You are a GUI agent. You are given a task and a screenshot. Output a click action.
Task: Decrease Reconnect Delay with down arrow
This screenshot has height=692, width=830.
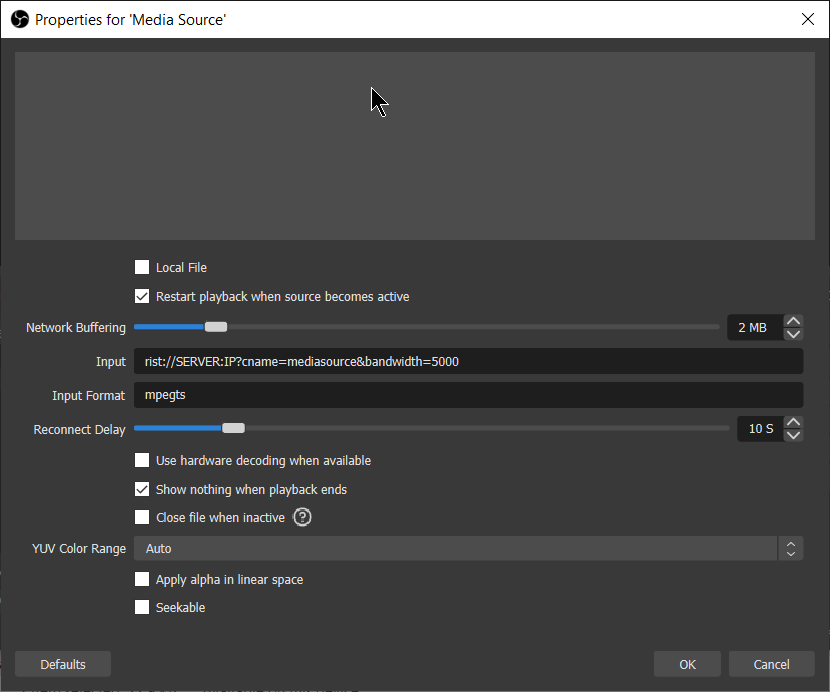(x=793, y=435)
